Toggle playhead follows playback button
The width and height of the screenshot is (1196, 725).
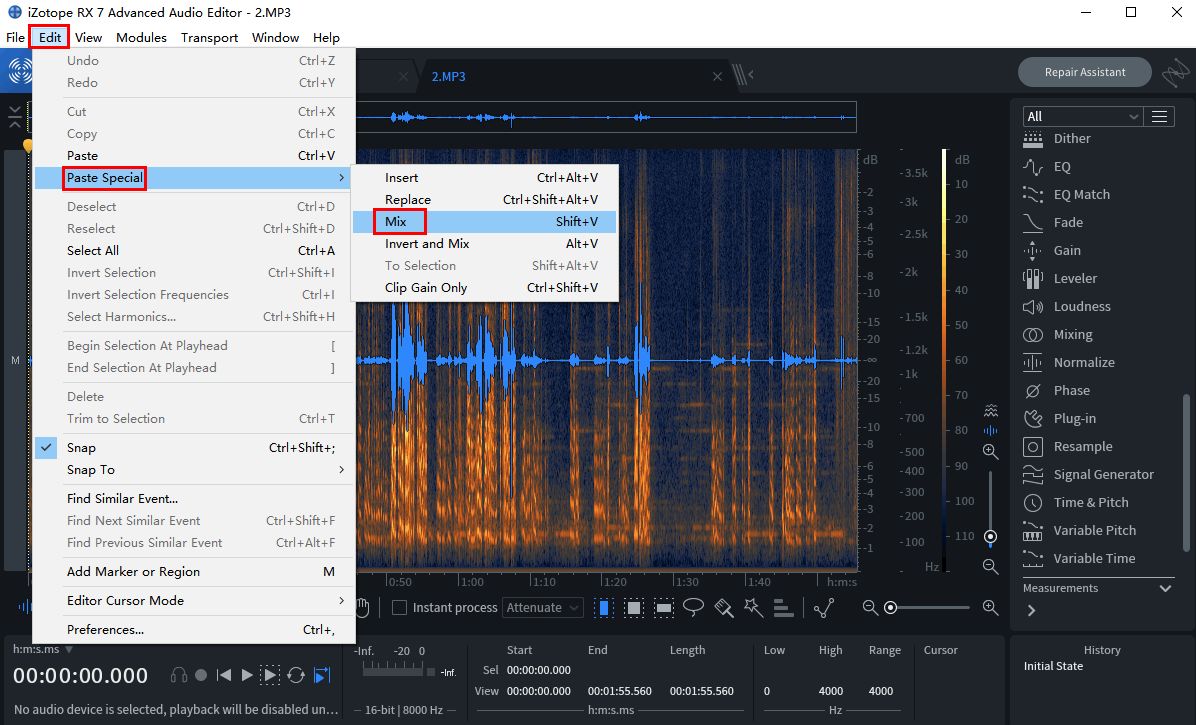point(323,675)
